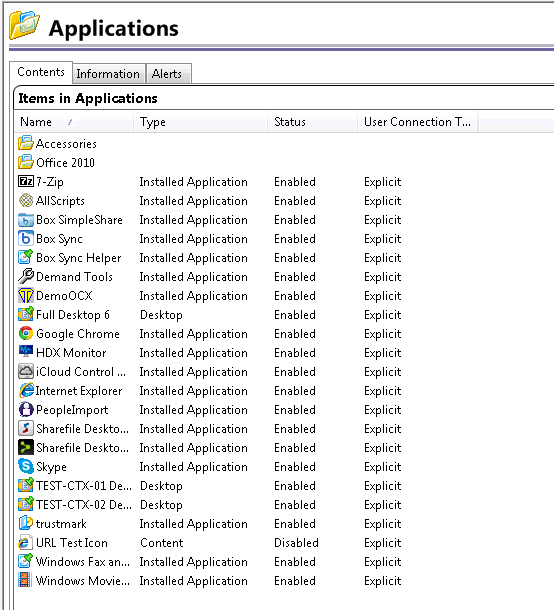Select the trustmark icon
The height and width of the screenshot is (610, 554).
click(x=26, y=523)
